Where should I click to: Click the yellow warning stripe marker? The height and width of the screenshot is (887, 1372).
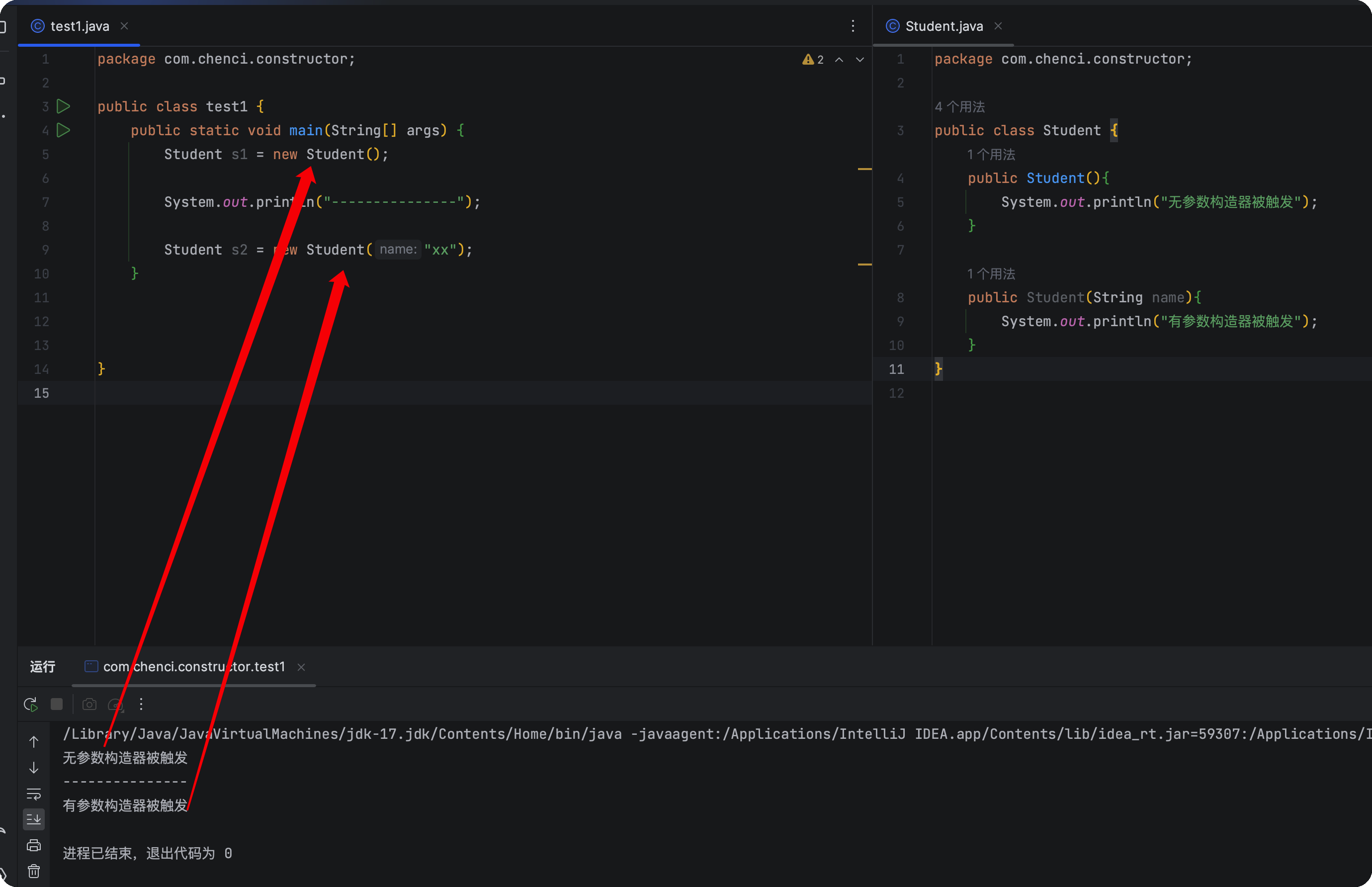click(864, 169)
